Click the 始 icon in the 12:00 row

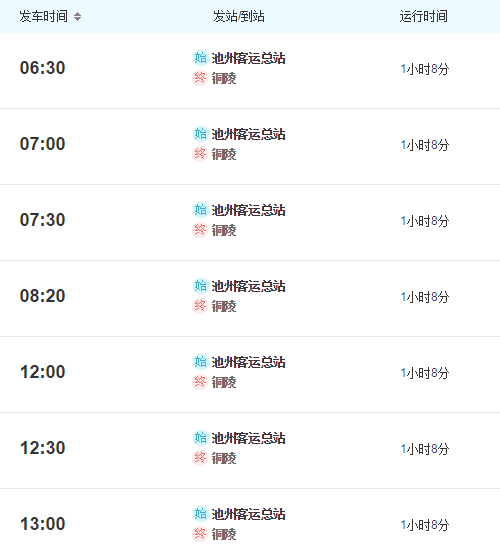click(x=200, y=361)
